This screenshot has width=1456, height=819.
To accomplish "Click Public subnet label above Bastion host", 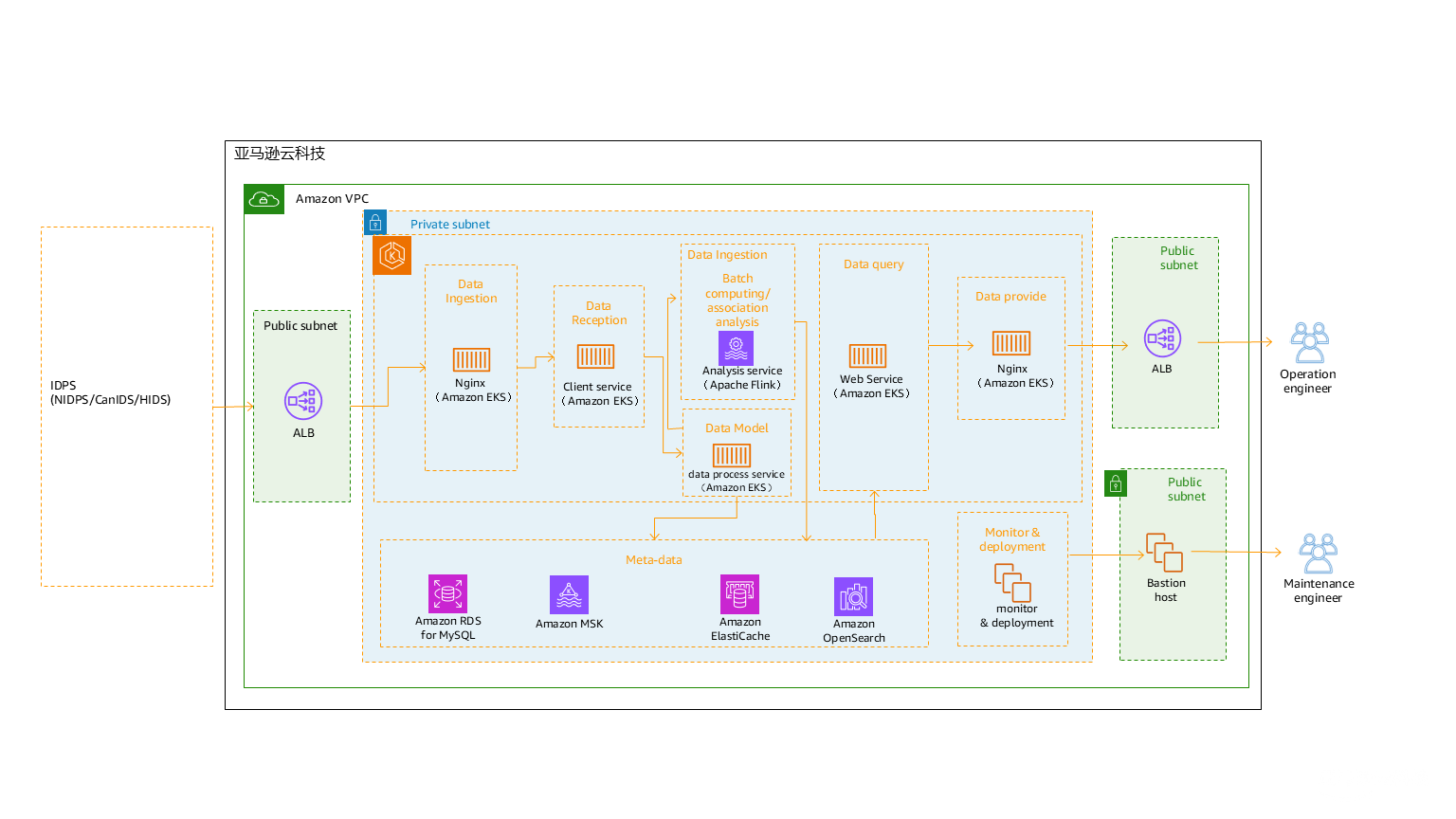I will 1186,489.
